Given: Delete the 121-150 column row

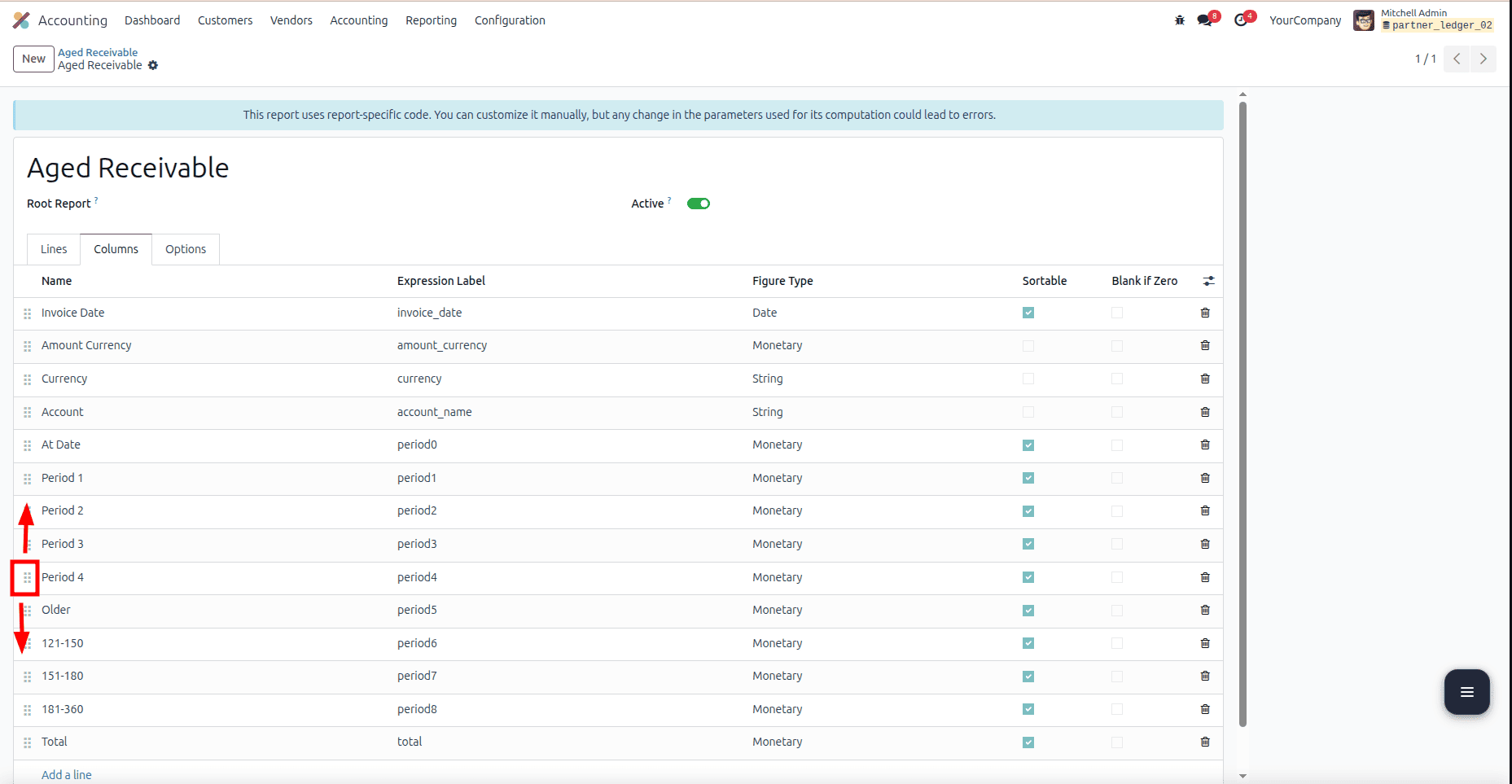Looking at the screenshot, I should (1205, 643).
